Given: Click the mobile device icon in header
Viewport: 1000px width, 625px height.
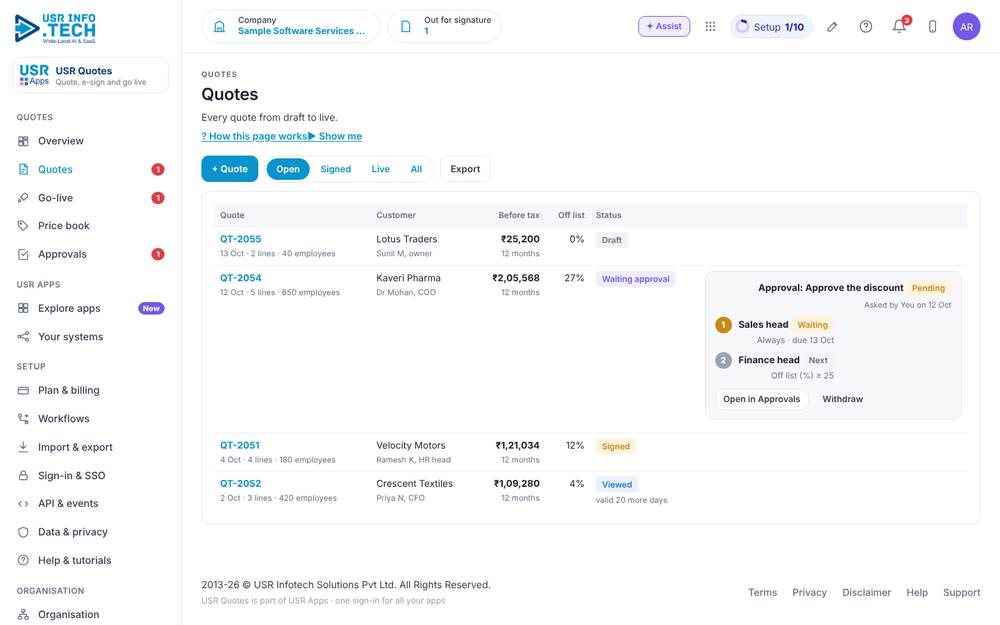Looking at the screenshot, I should click(x=932, y=26).
